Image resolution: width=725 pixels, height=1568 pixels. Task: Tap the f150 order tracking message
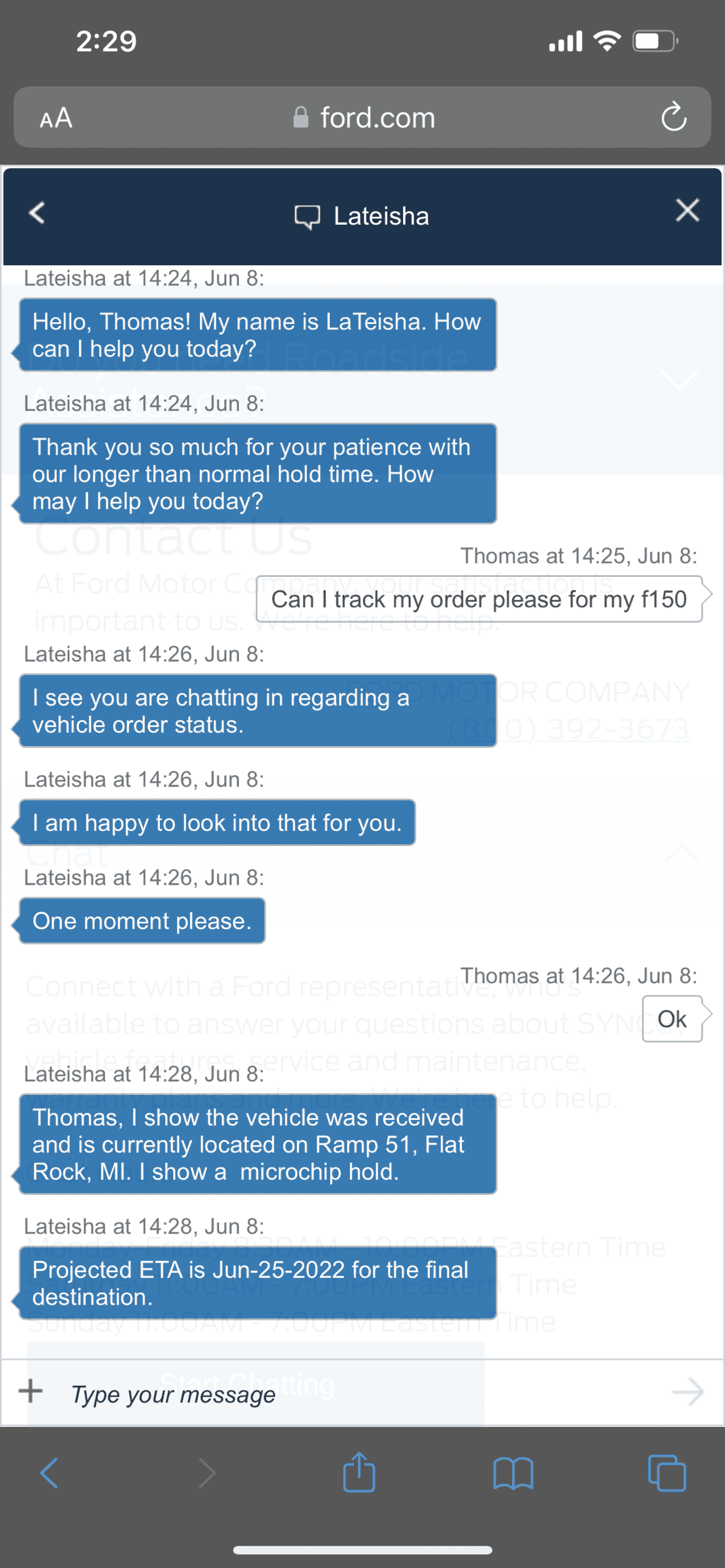tap(479, 599)
